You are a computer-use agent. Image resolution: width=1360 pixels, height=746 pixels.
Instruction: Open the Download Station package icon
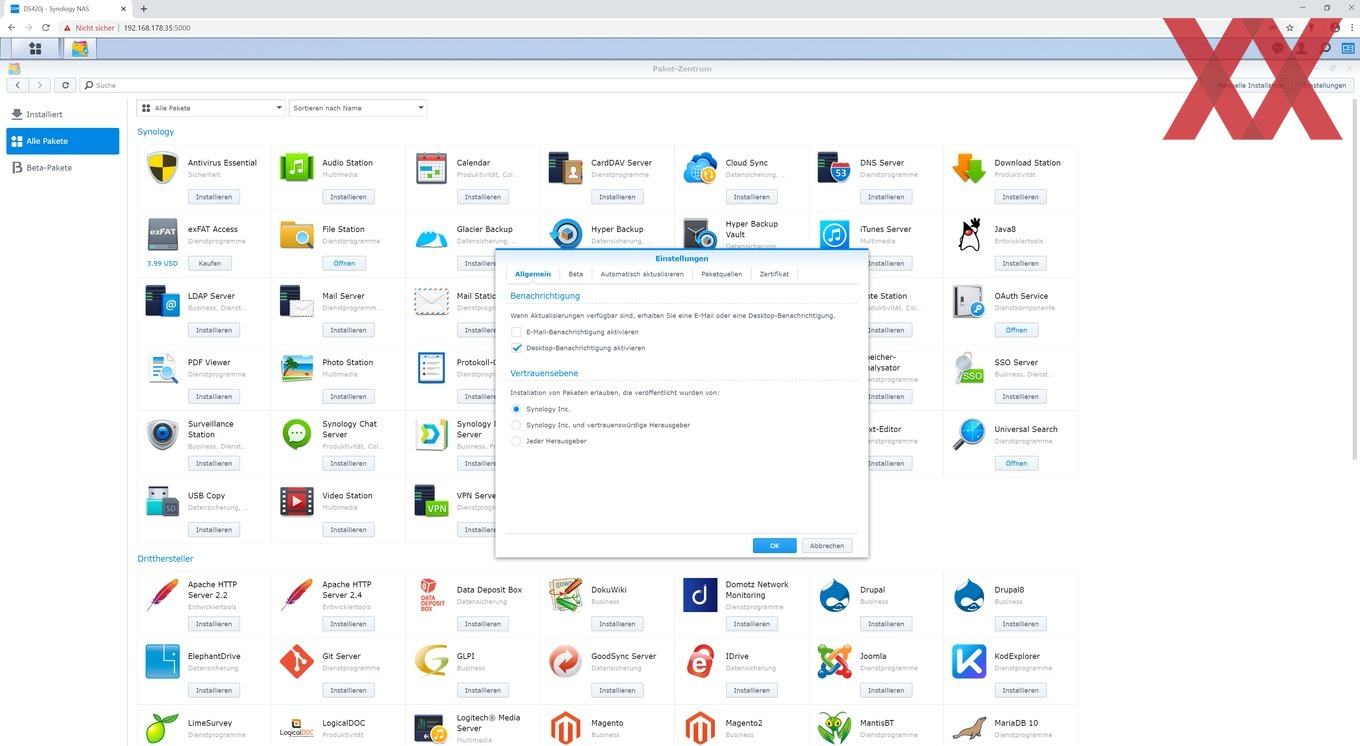click(x=969, y=168)
